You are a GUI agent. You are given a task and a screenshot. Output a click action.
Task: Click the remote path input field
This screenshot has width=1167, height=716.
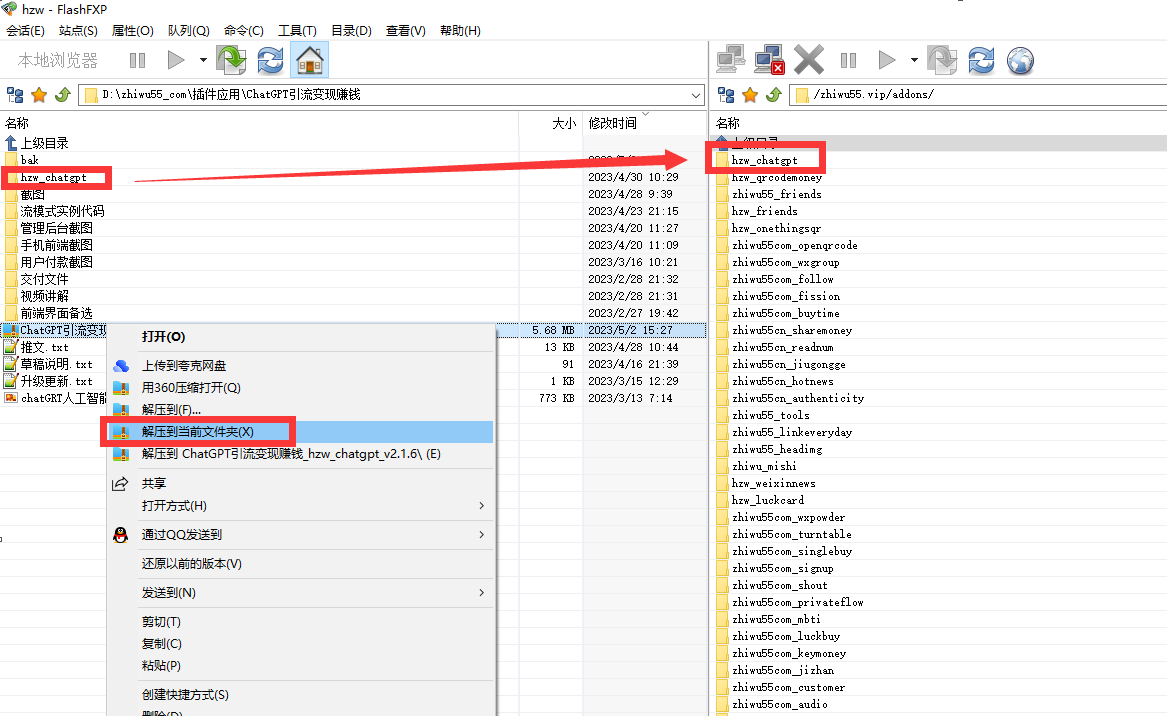tap(980, 95)
